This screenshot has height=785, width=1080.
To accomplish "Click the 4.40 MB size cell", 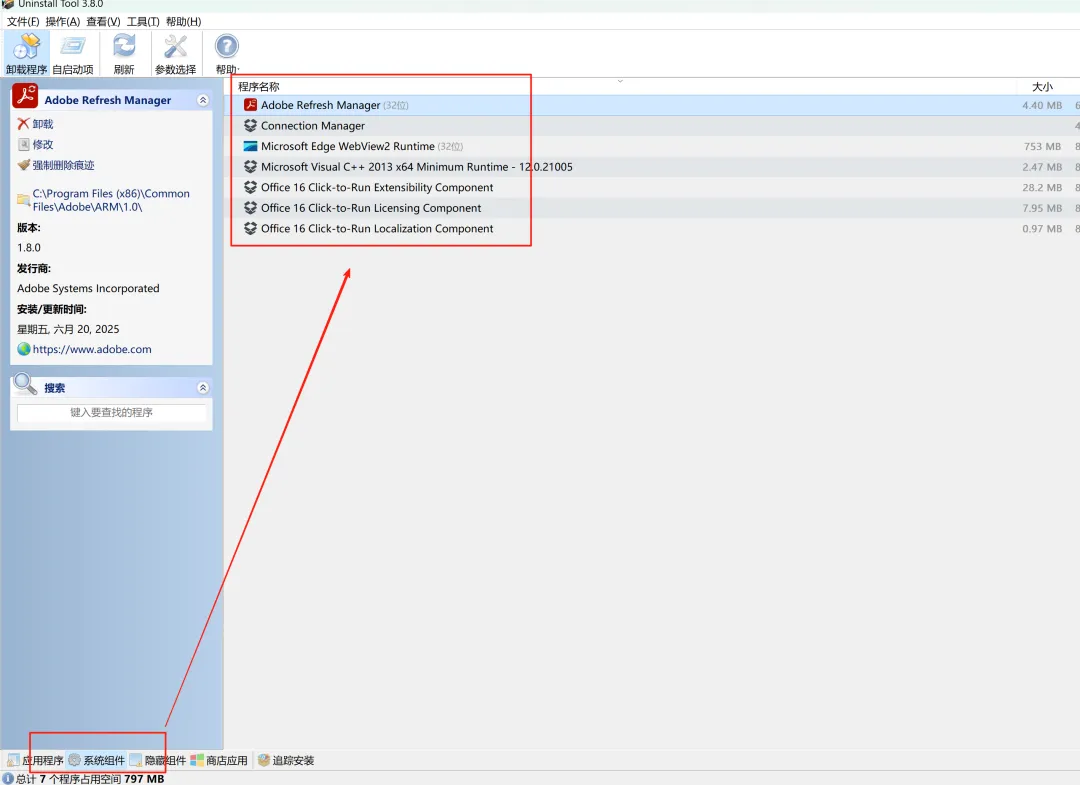I will (1041, 105).
